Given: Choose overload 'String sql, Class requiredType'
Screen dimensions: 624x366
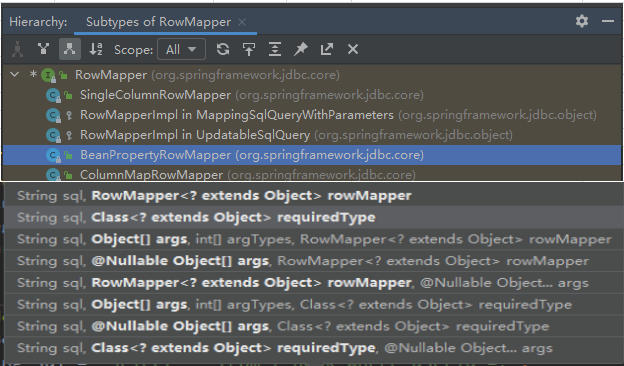Looking at the screenshot, I should click(314, 217).
